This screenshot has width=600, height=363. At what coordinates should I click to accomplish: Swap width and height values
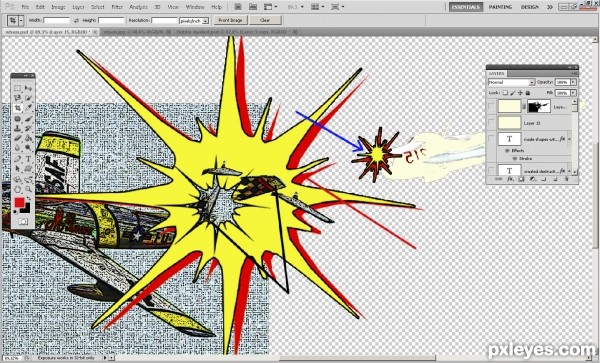76,20
